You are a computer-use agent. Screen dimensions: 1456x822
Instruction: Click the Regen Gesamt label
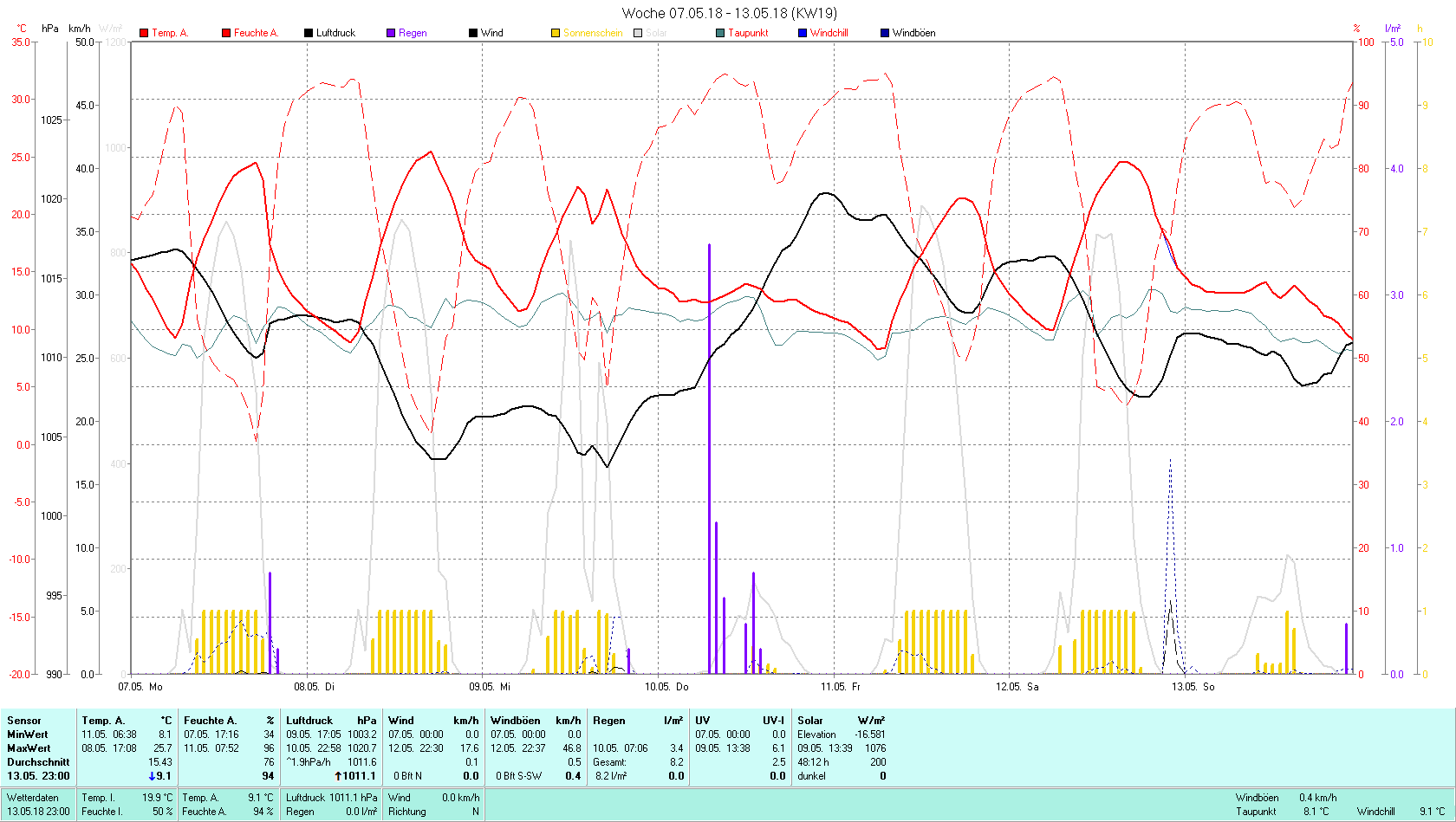point(609,762)
